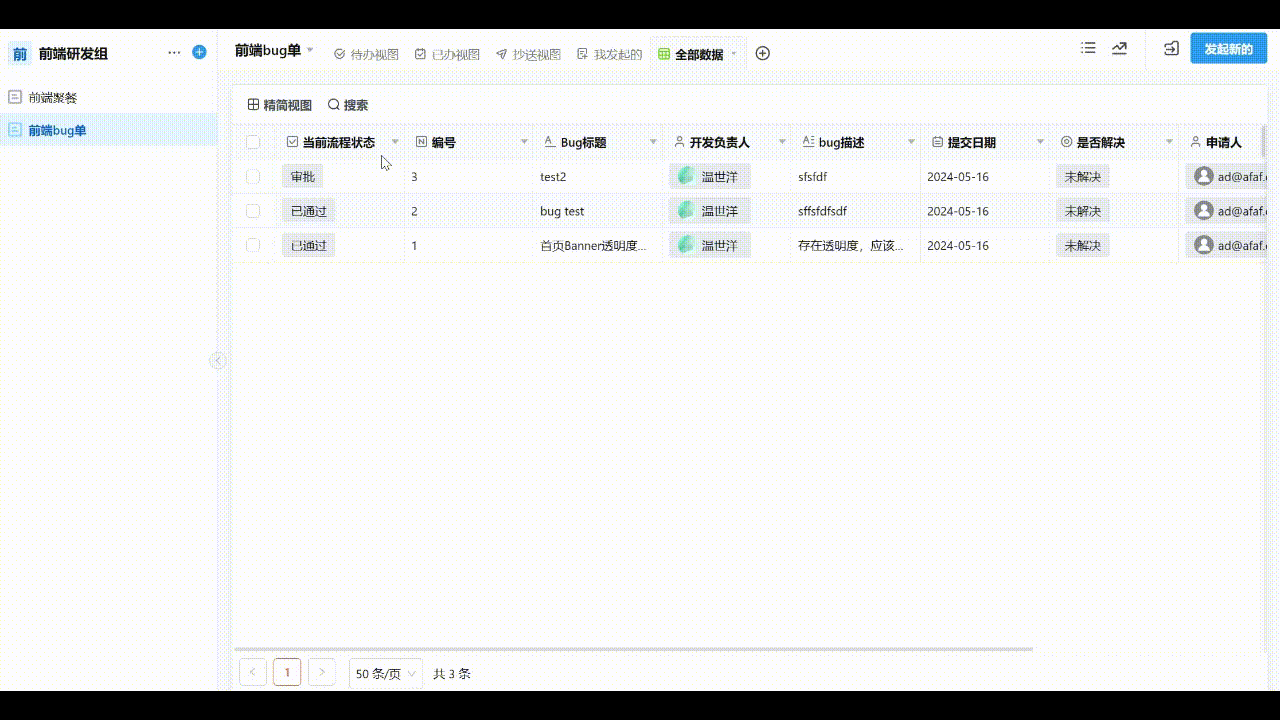Open the 我发起的 view
Viewport: 1280px width, 720px height.
[611, 54]
